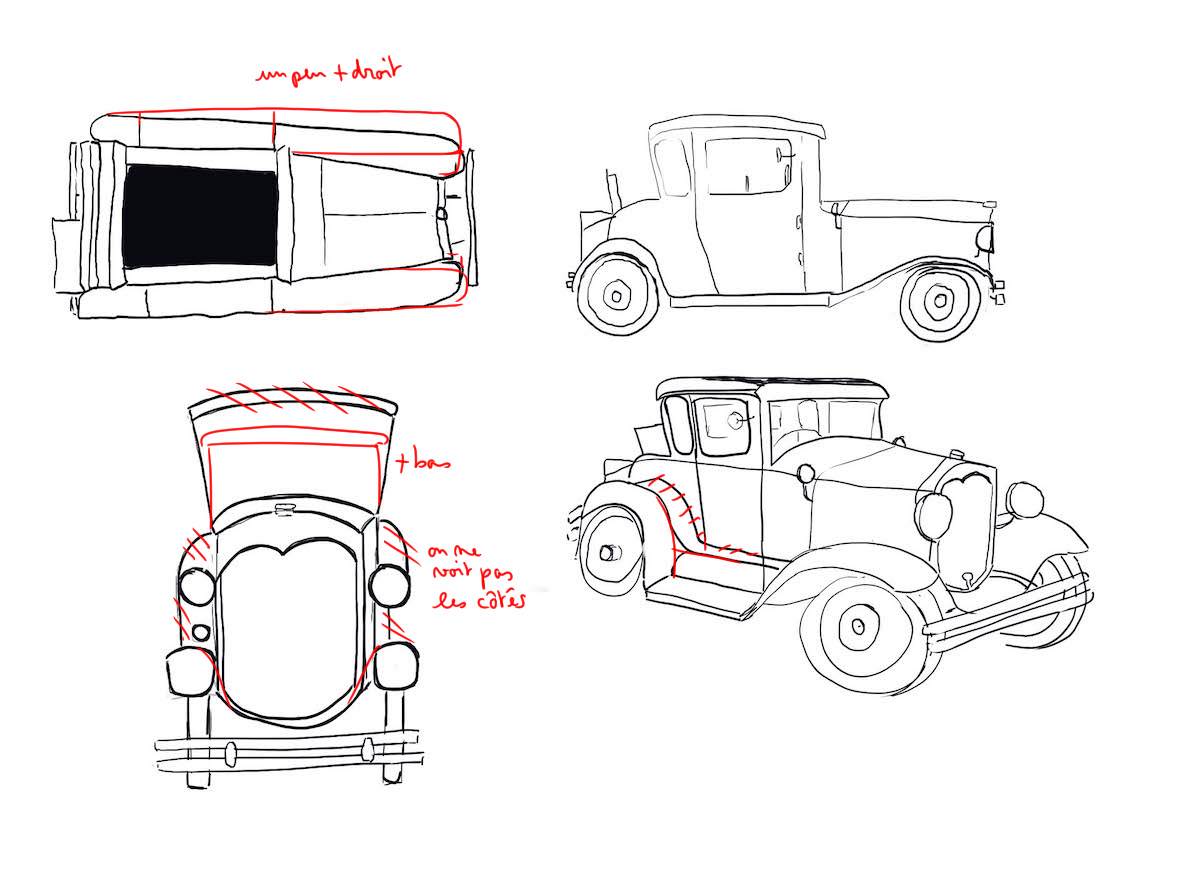Click the "on ne voit pas les côtés" note

[x=476, y=578]
